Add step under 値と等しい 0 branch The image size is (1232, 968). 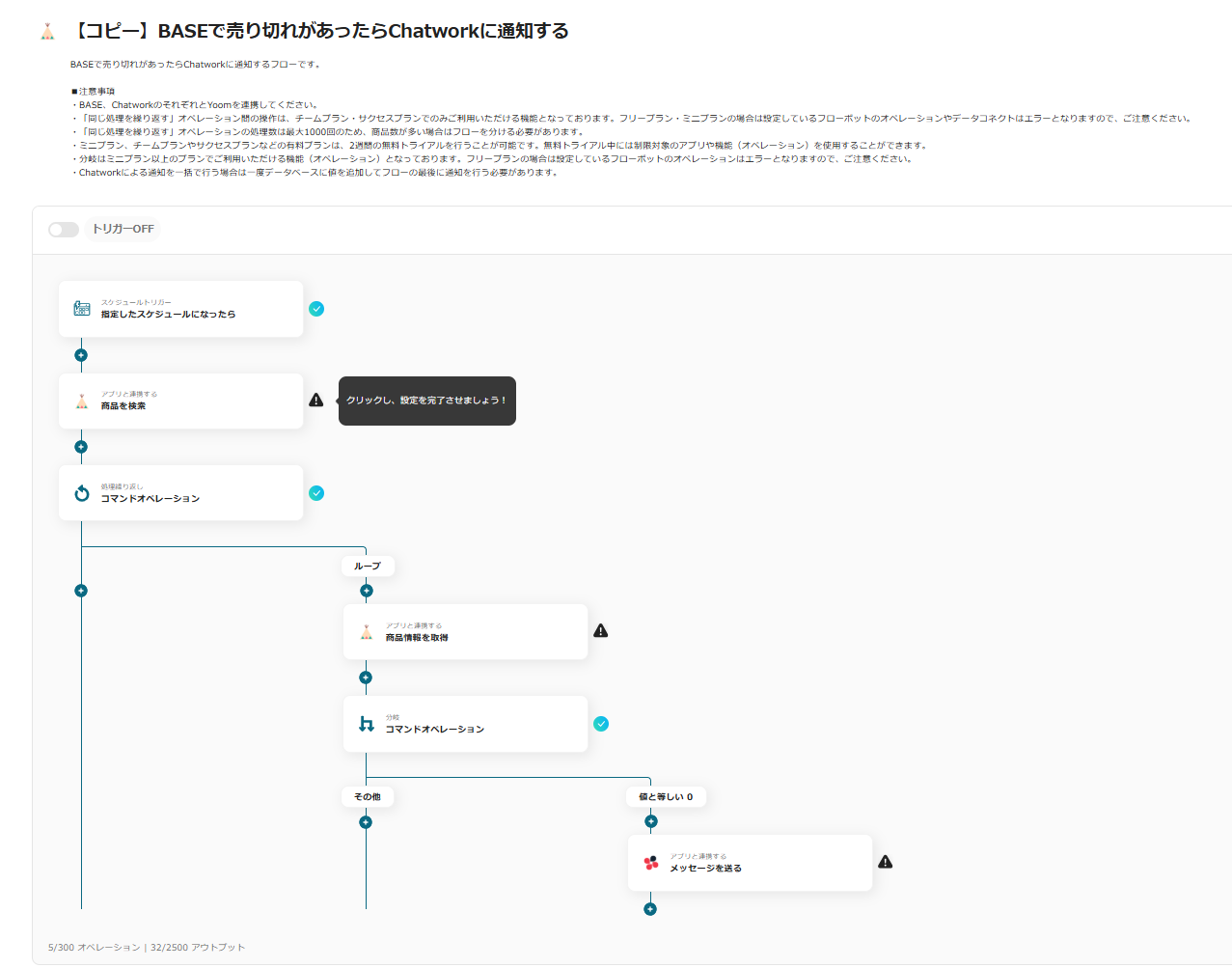[651, 822]
